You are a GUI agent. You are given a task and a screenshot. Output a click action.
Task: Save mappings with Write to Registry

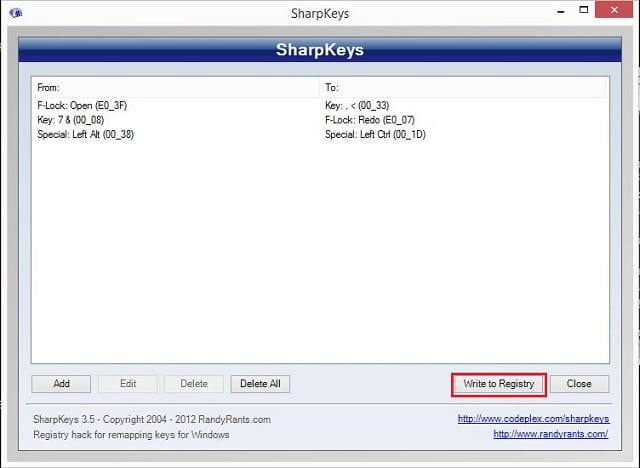(498, 384)
